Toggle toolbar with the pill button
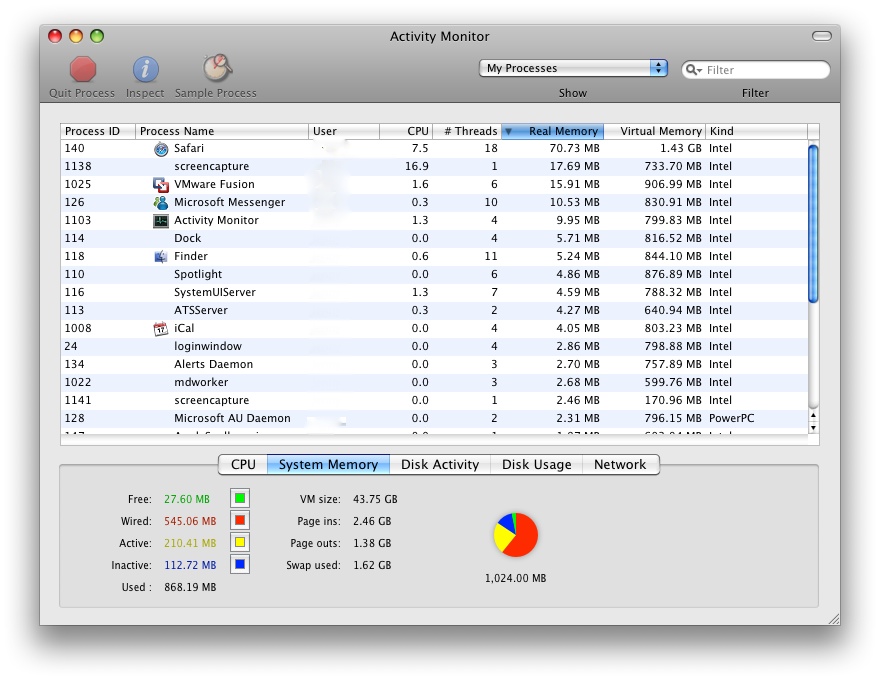The height and width of the screenshot is (680, 880). coord(822,36)
